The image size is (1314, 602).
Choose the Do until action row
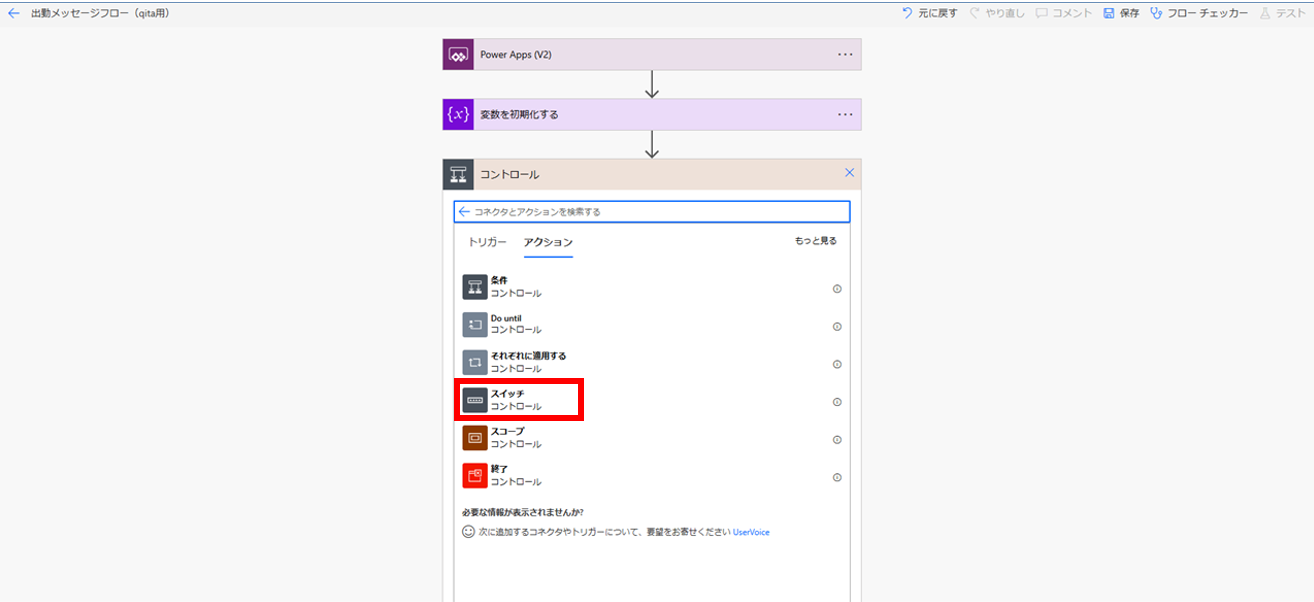pyautogui.click(x=652, y=325)
